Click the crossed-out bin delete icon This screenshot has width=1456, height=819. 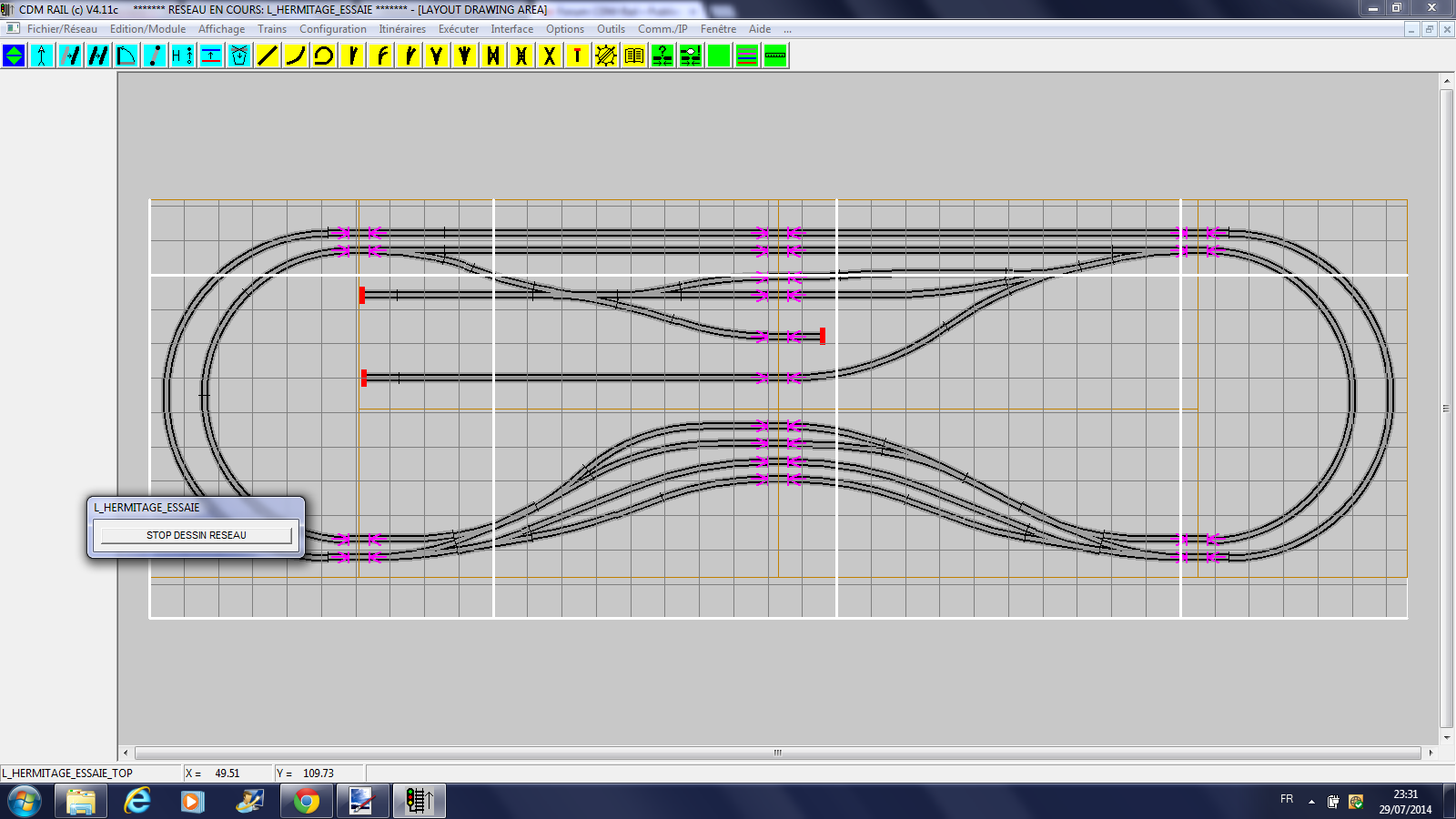click(239, 56)
